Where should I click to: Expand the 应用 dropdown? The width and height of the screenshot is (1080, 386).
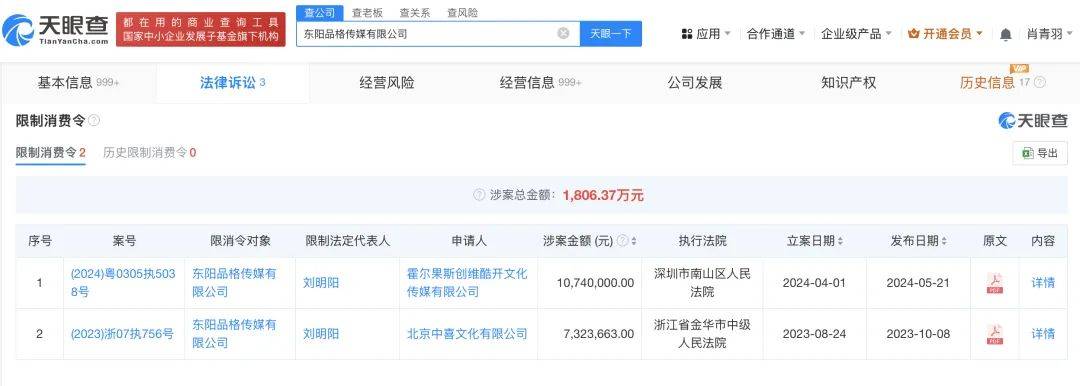coord(706,34)
